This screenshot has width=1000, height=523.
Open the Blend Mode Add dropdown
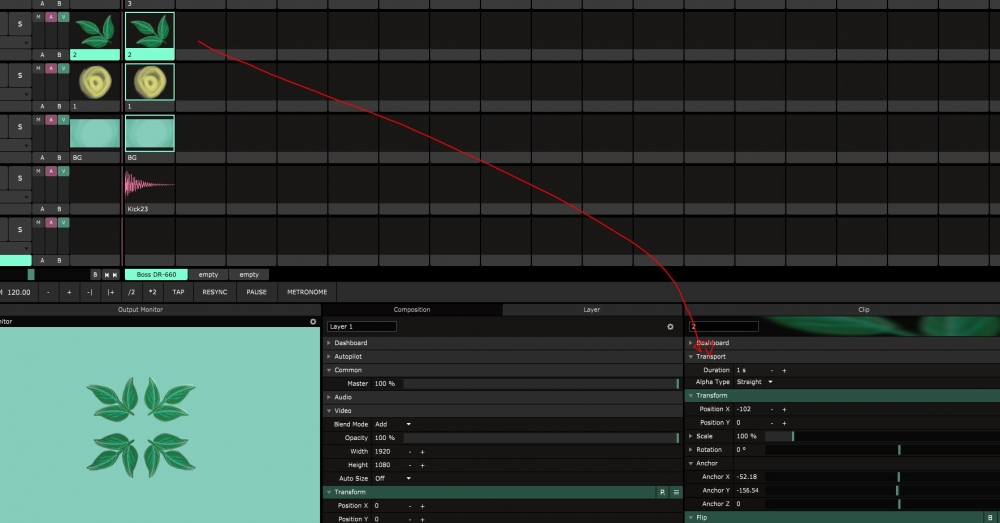pos(394,424)
